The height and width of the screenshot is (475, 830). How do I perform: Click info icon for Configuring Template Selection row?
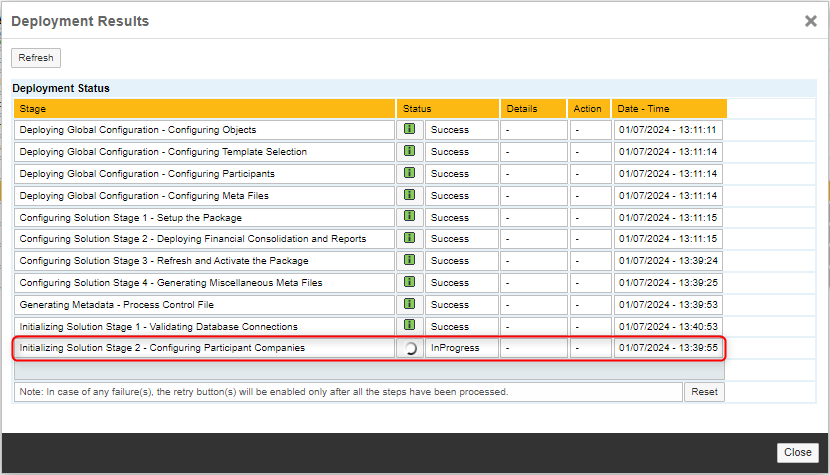[409, 151]
